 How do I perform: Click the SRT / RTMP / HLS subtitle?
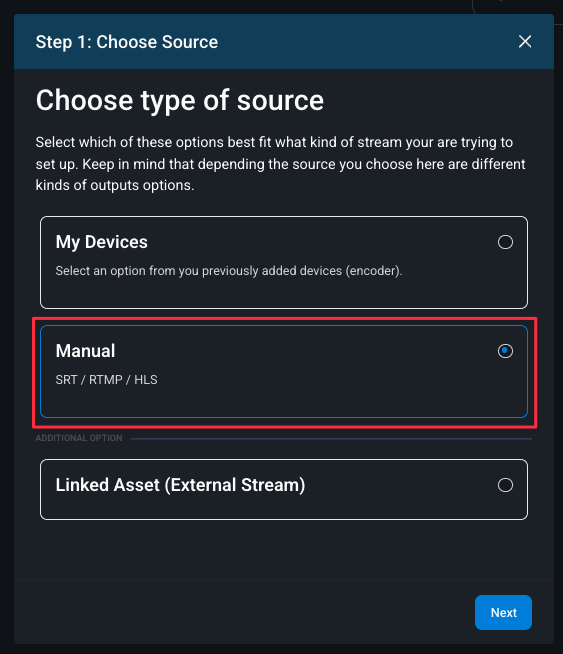click(107, 380)
